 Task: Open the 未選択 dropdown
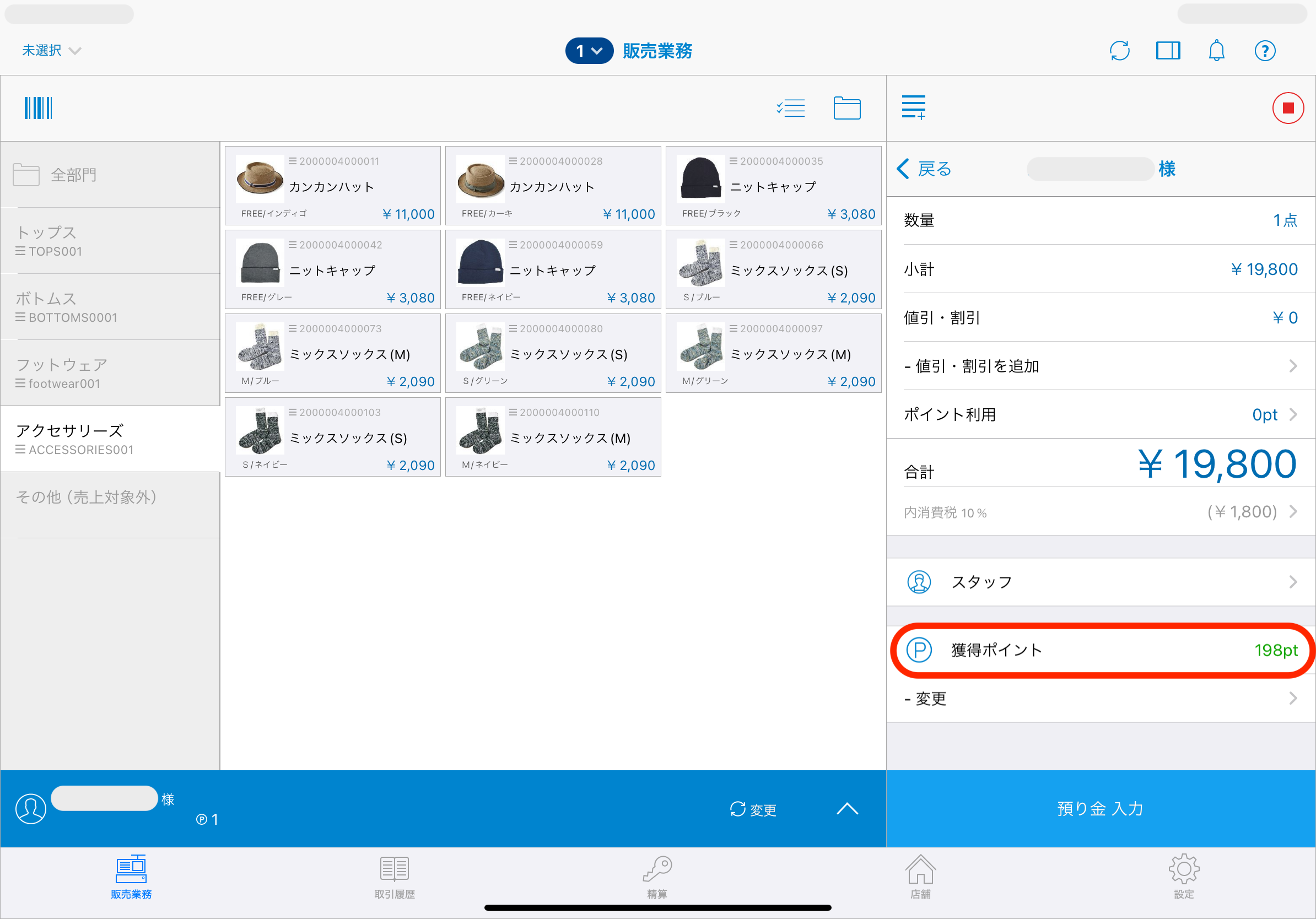pos(51,51)
